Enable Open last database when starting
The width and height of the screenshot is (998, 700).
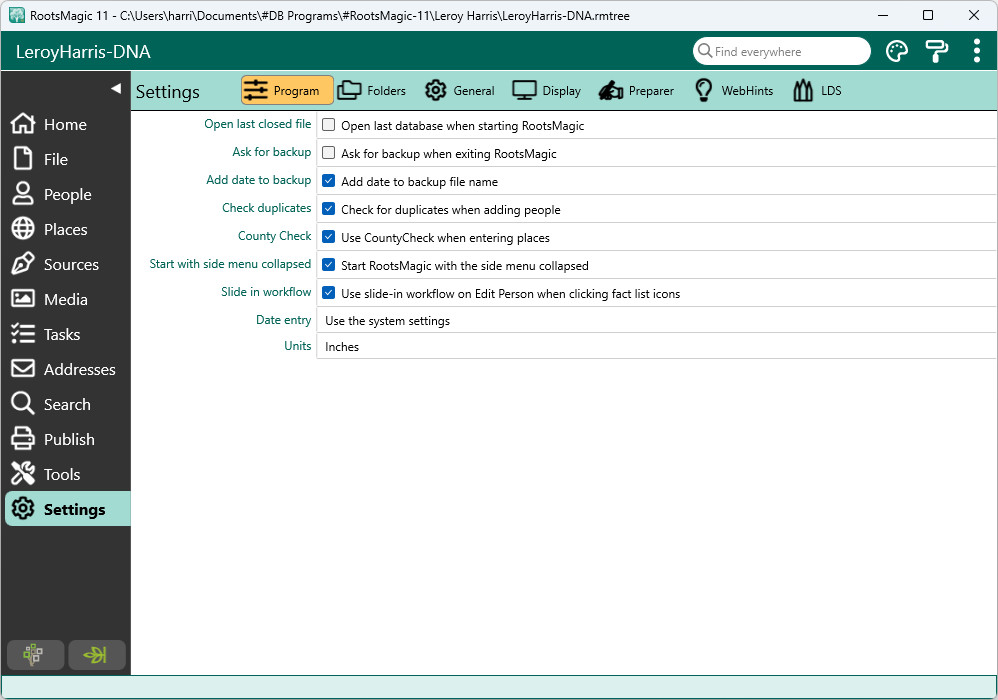coord(328,125)
